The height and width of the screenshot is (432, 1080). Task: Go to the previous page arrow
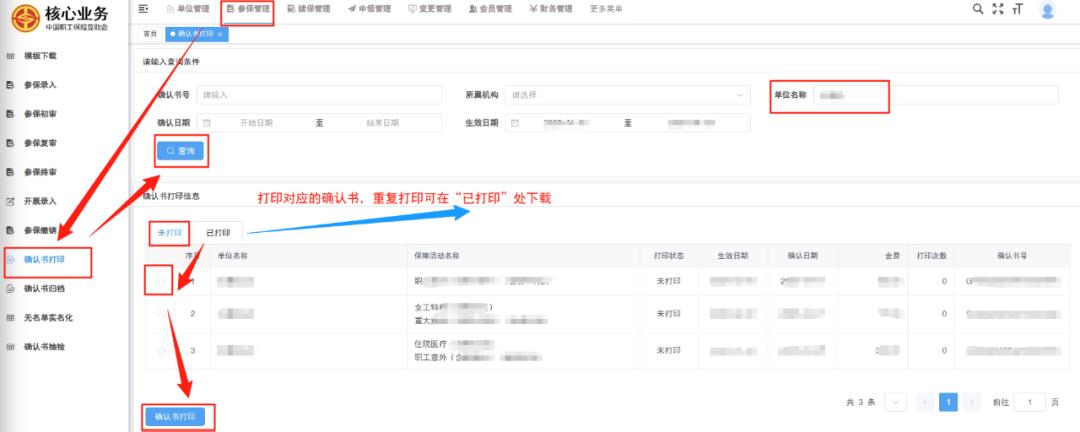926,402
